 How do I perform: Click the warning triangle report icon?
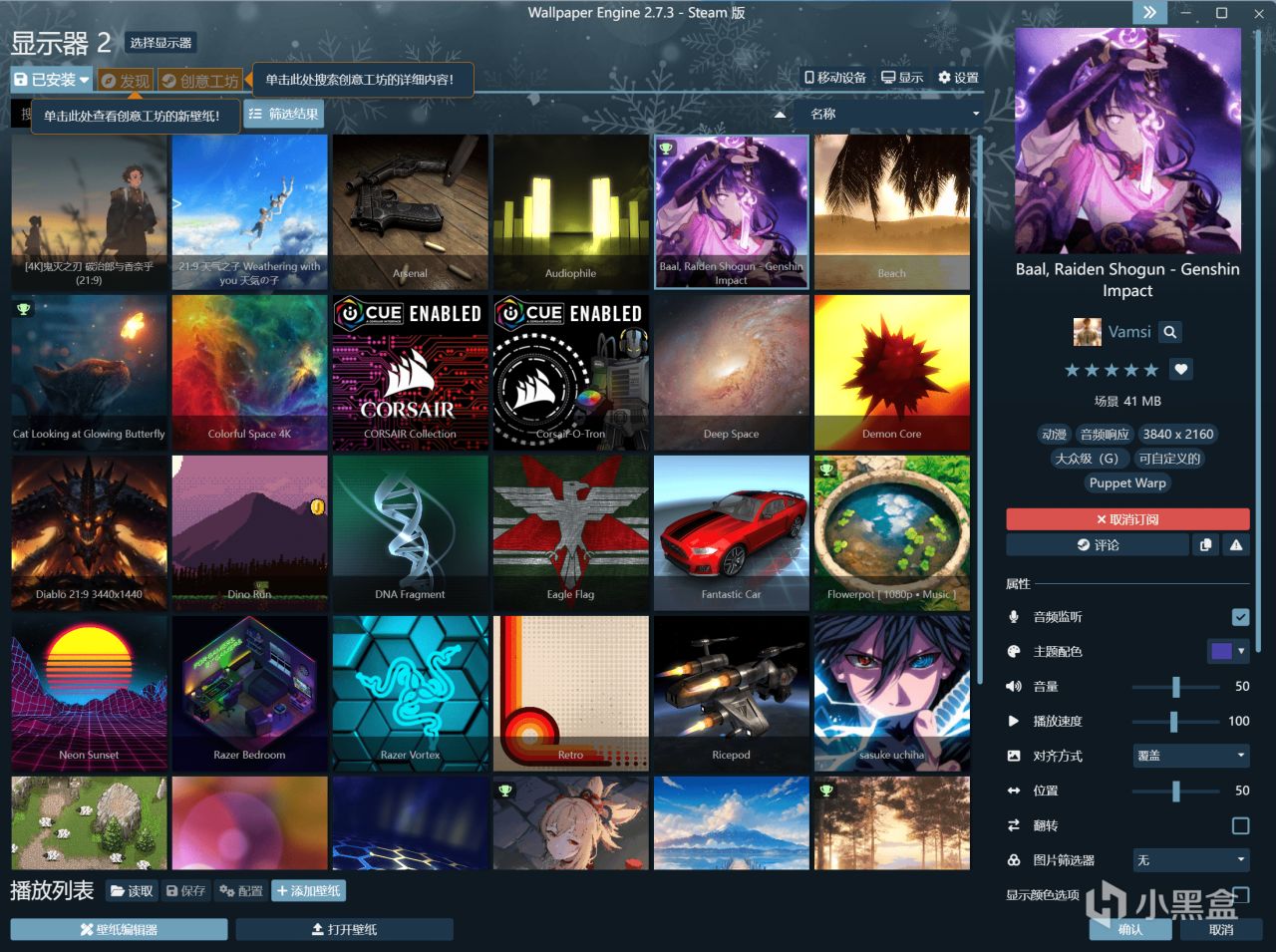[1236, 545]
